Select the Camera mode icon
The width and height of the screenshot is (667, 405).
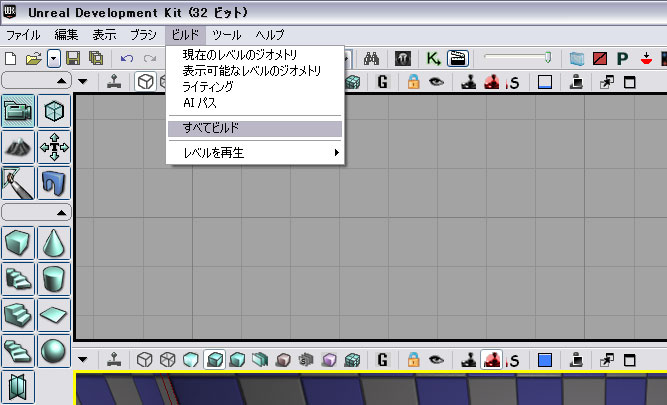[18, 111]
